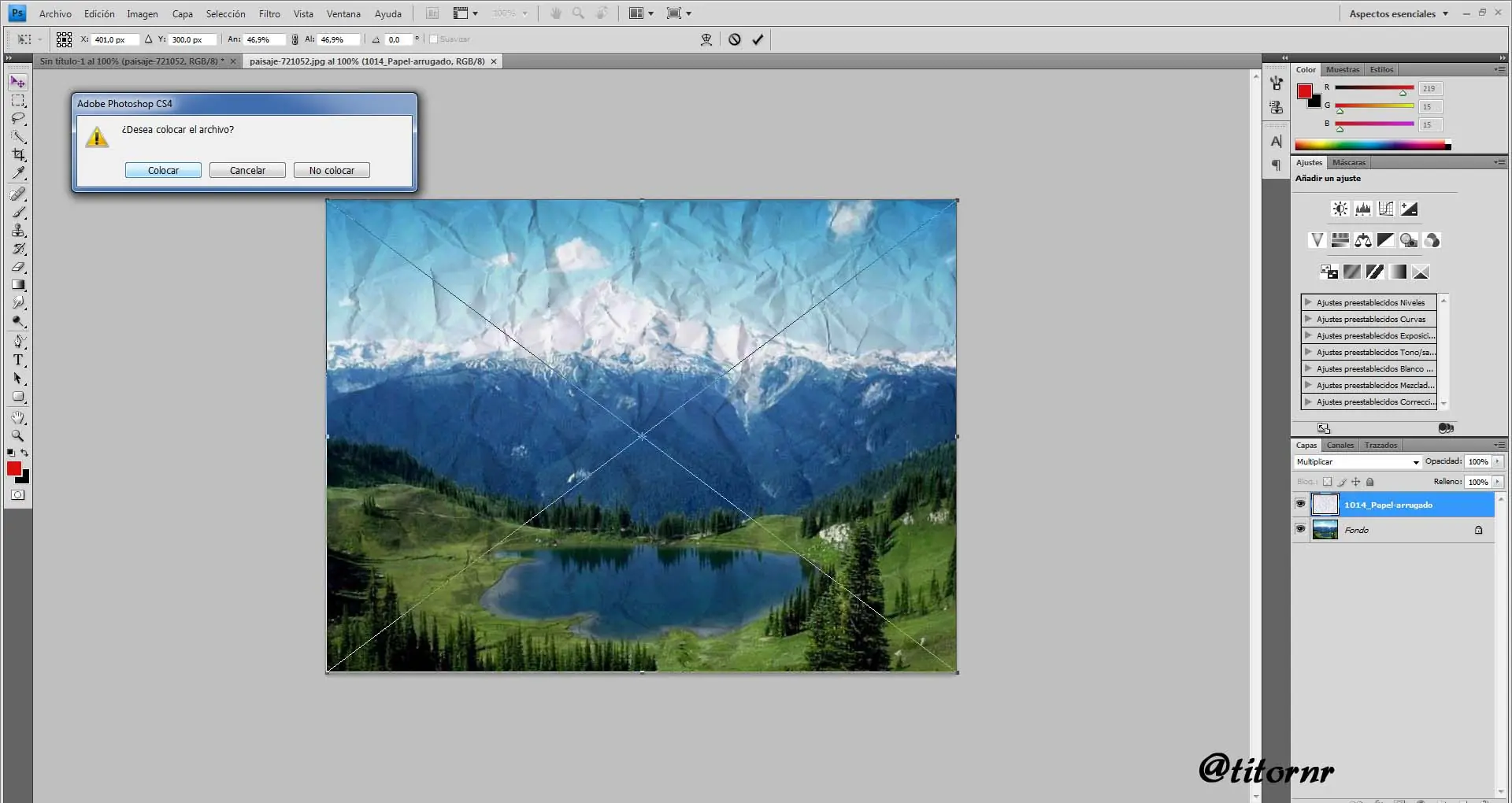Open the Filtro menu
This screenshot has width=1512, height=803.
click(x=269, y=14)
